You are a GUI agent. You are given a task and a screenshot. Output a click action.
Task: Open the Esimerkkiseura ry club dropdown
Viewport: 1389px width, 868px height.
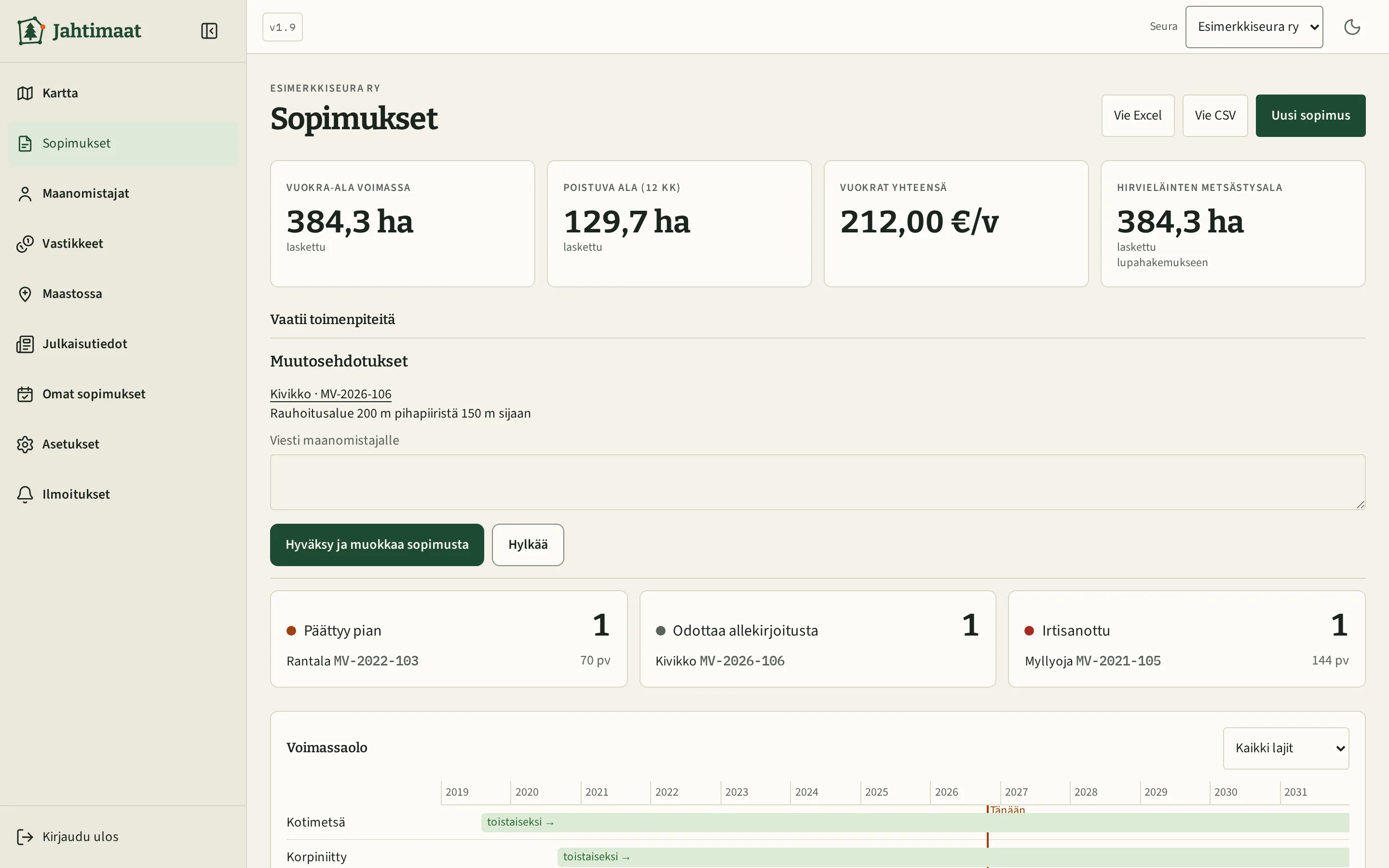(x=1254, y=27)
